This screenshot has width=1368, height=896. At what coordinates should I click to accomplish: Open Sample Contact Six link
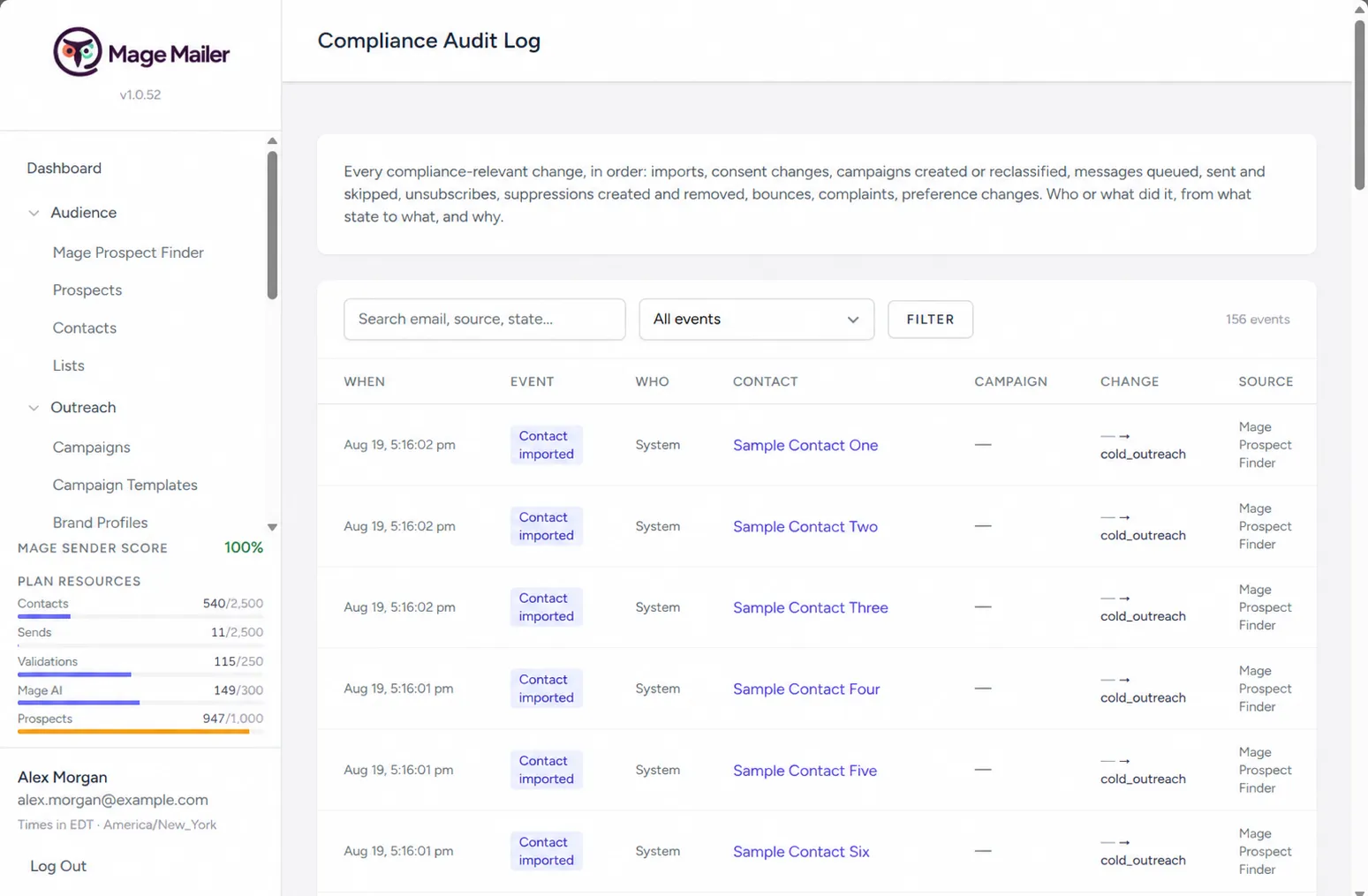tap(801, 852)
